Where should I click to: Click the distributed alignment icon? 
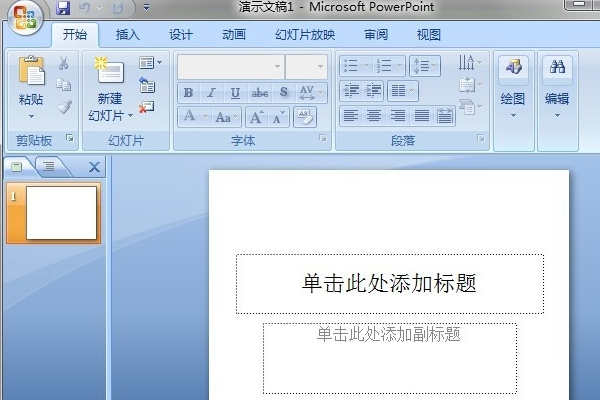[445, 116]
